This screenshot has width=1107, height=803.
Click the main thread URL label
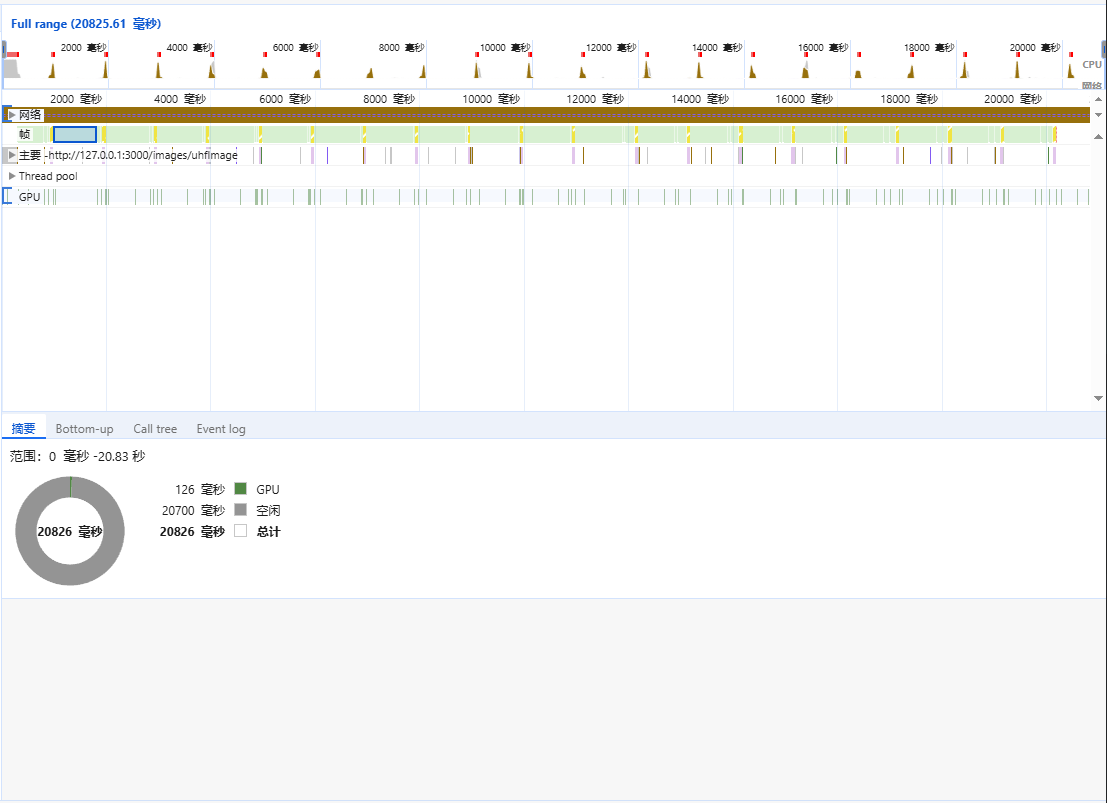tap(142, 155)
